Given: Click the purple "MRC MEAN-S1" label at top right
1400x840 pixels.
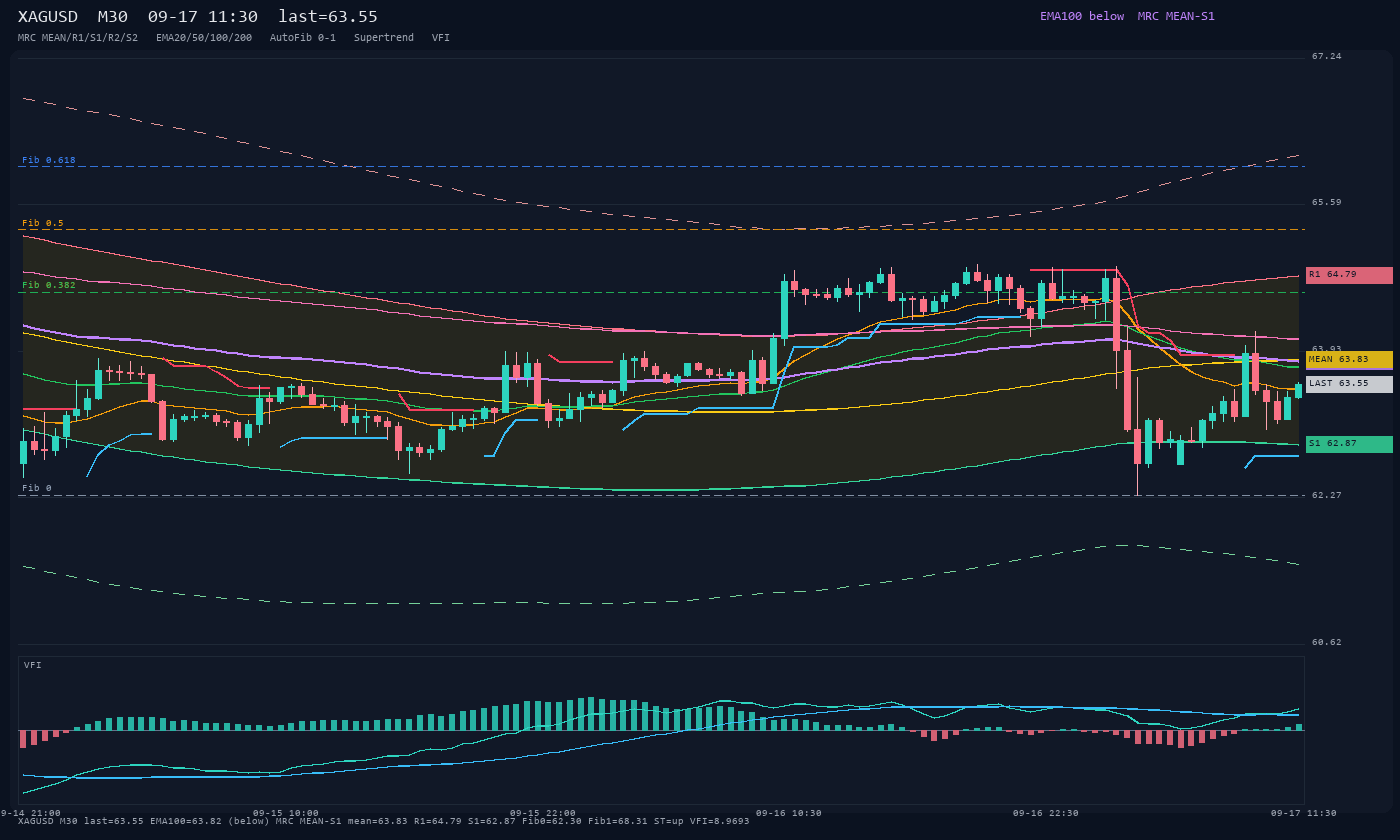Looking at the screenshot, I should pyautogui.click(x=1176, y=16).
